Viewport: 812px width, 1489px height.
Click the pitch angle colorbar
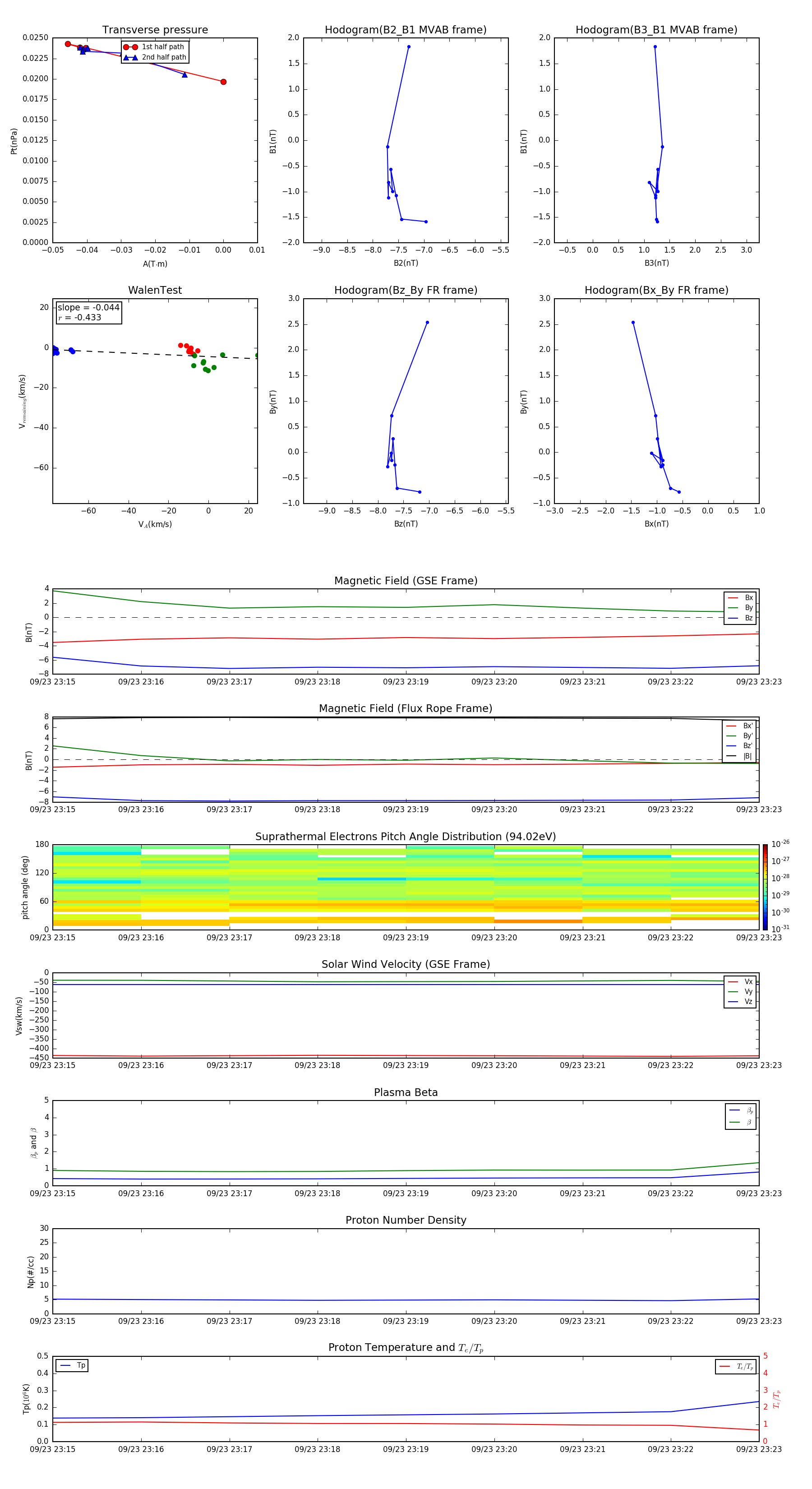[x=765, y=887]
